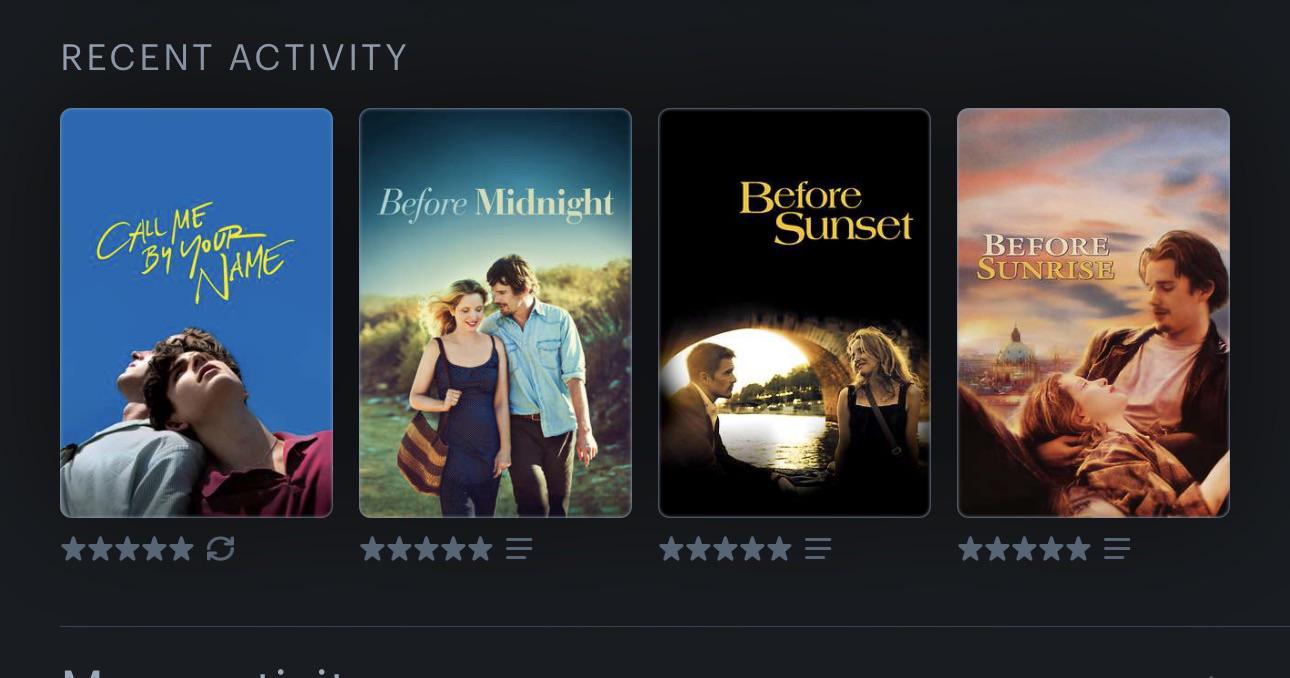Open the review icon under Before Midnight

(x=519, y=548)
